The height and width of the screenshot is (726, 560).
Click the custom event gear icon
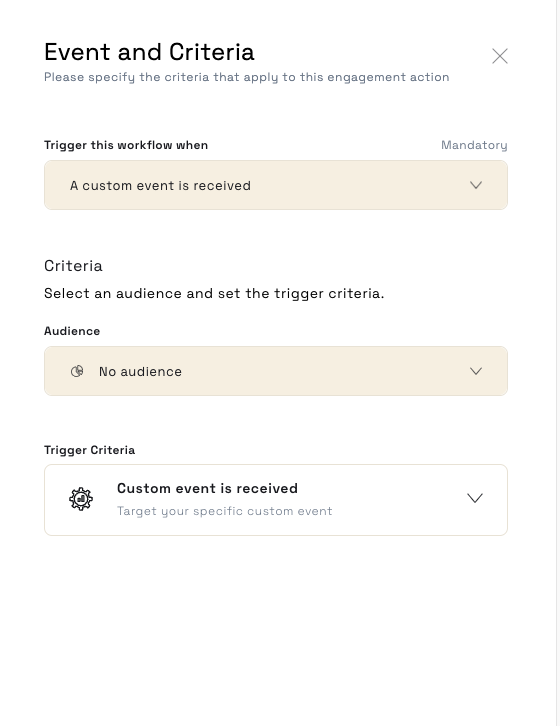(81, 499)
